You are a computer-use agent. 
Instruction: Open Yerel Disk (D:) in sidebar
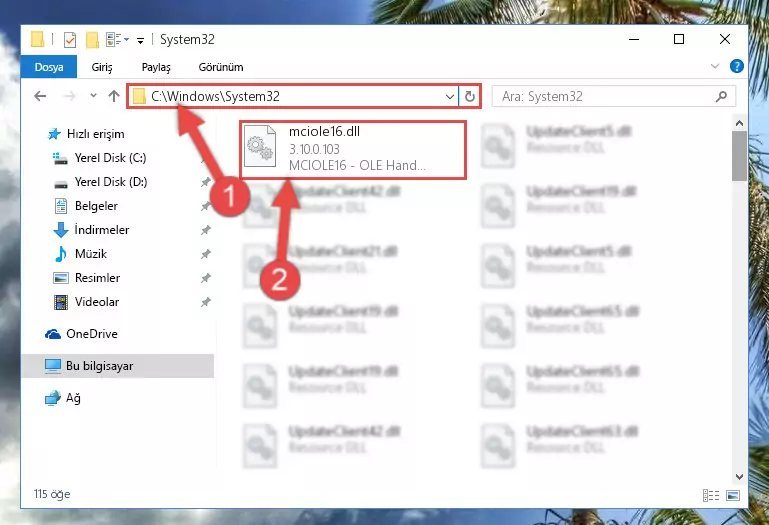(x=111, y=182)
